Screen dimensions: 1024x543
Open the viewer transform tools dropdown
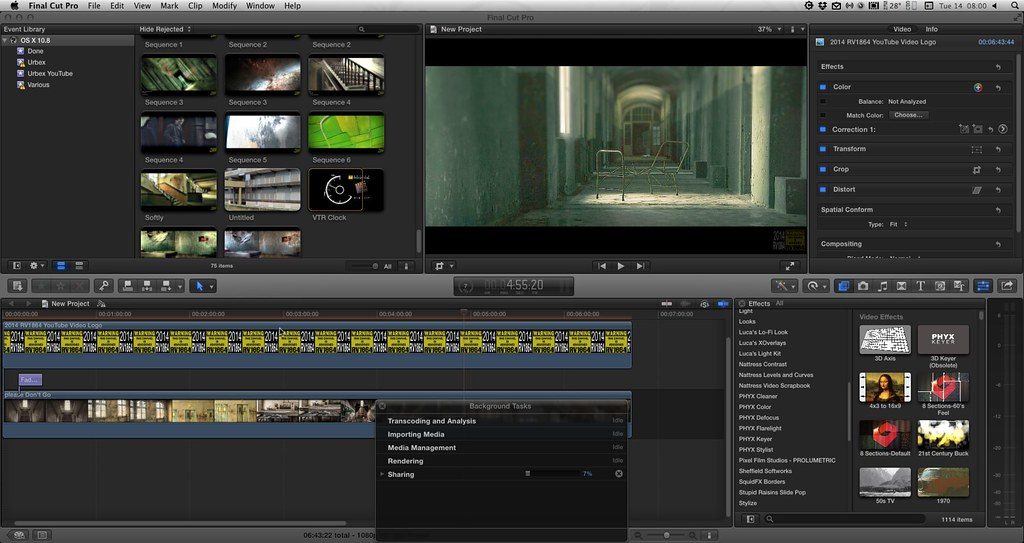pos(443,266)
